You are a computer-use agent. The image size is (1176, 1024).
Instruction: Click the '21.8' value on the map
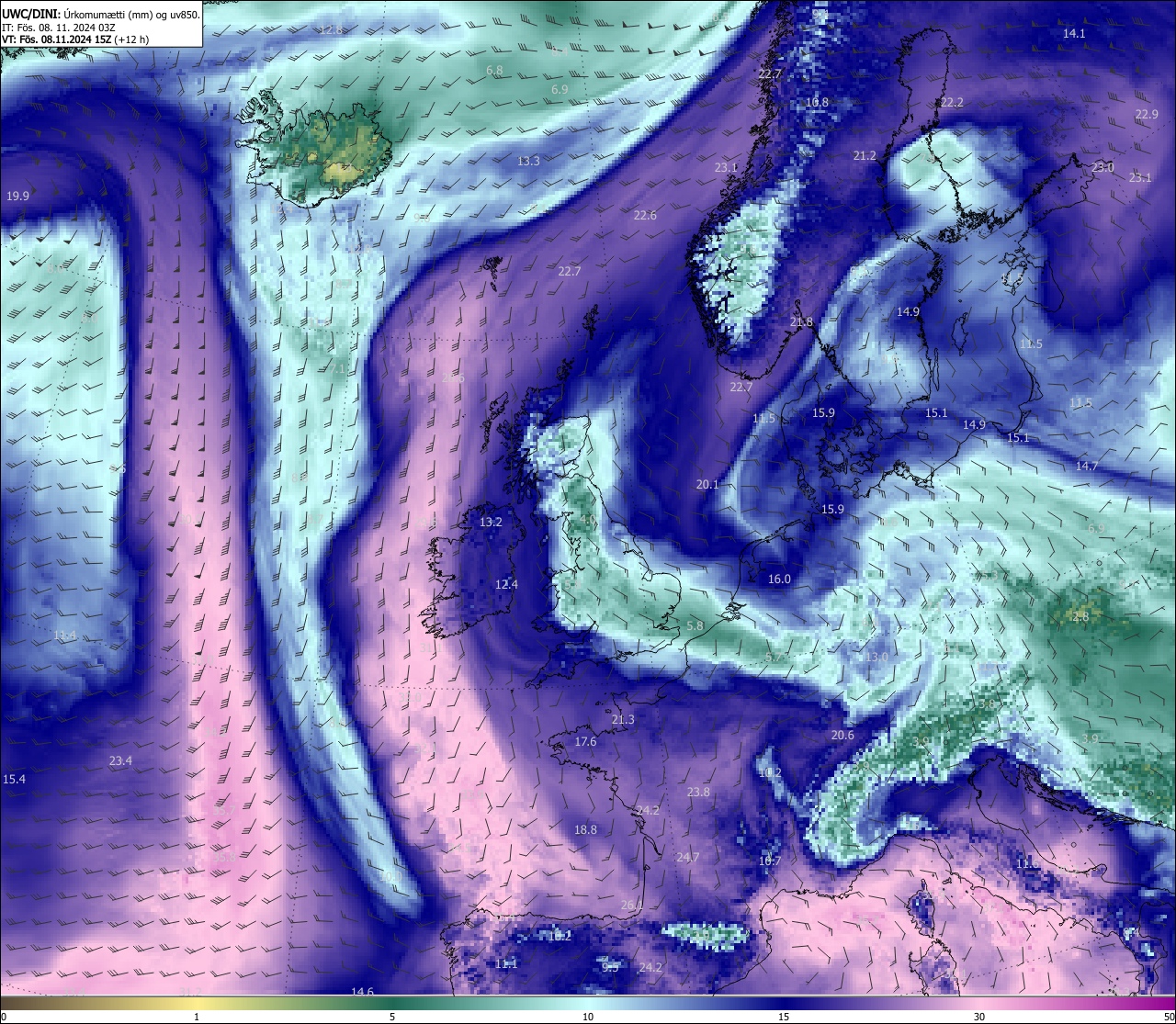point(801,322)
